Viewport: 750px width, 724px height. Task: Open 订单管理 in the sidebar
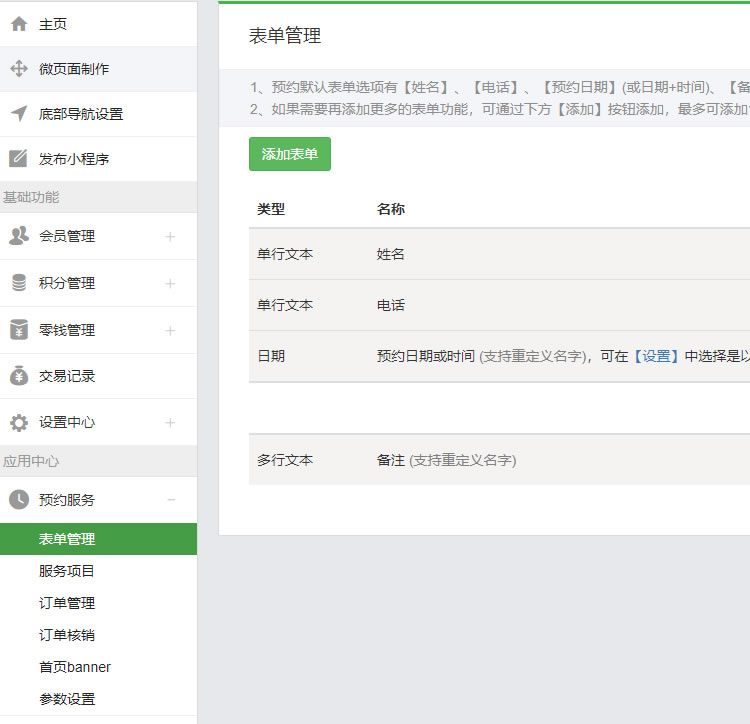pyautogui.click(x=67, y=603)
